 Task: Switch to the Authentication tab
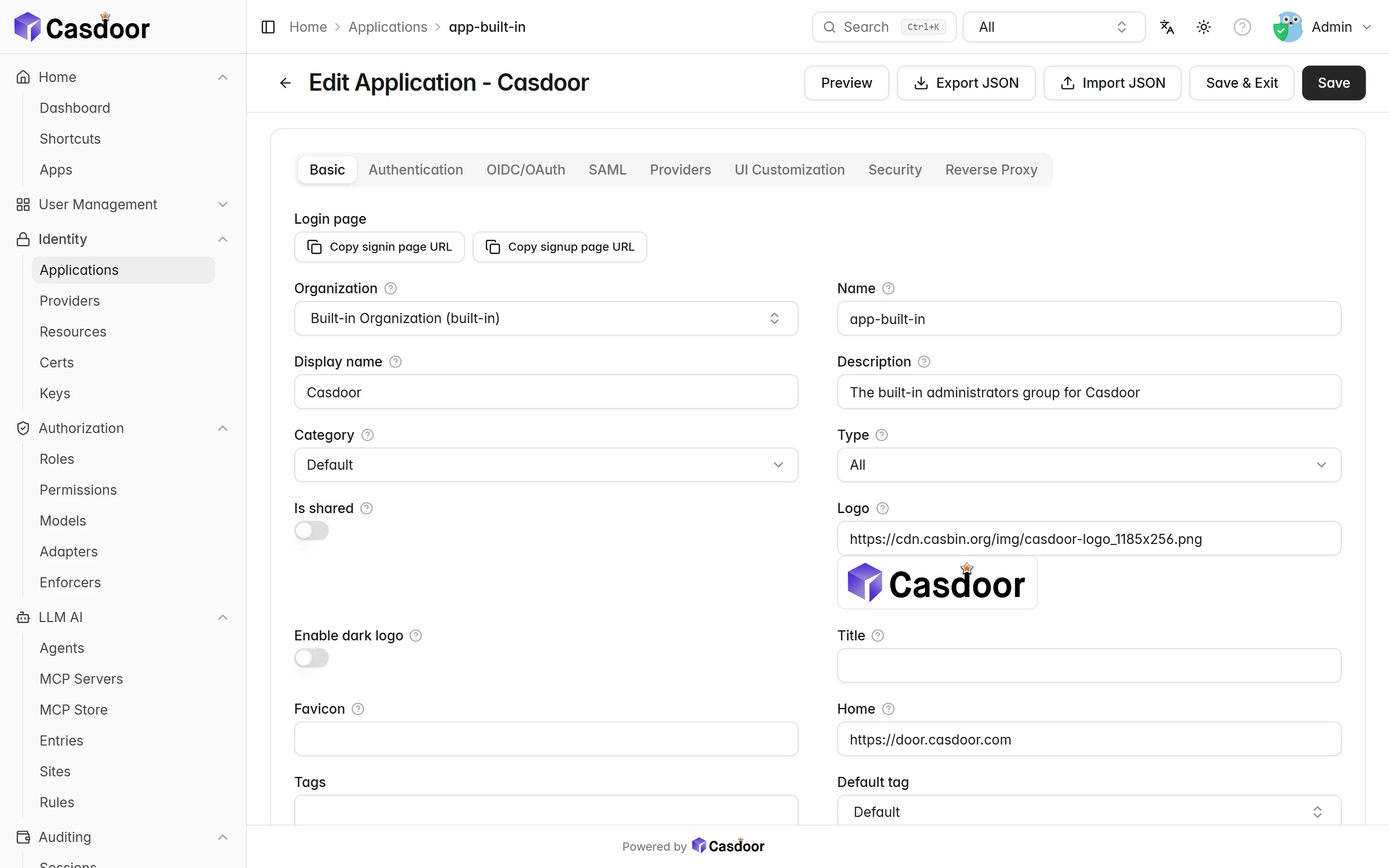tap(416, 170)
